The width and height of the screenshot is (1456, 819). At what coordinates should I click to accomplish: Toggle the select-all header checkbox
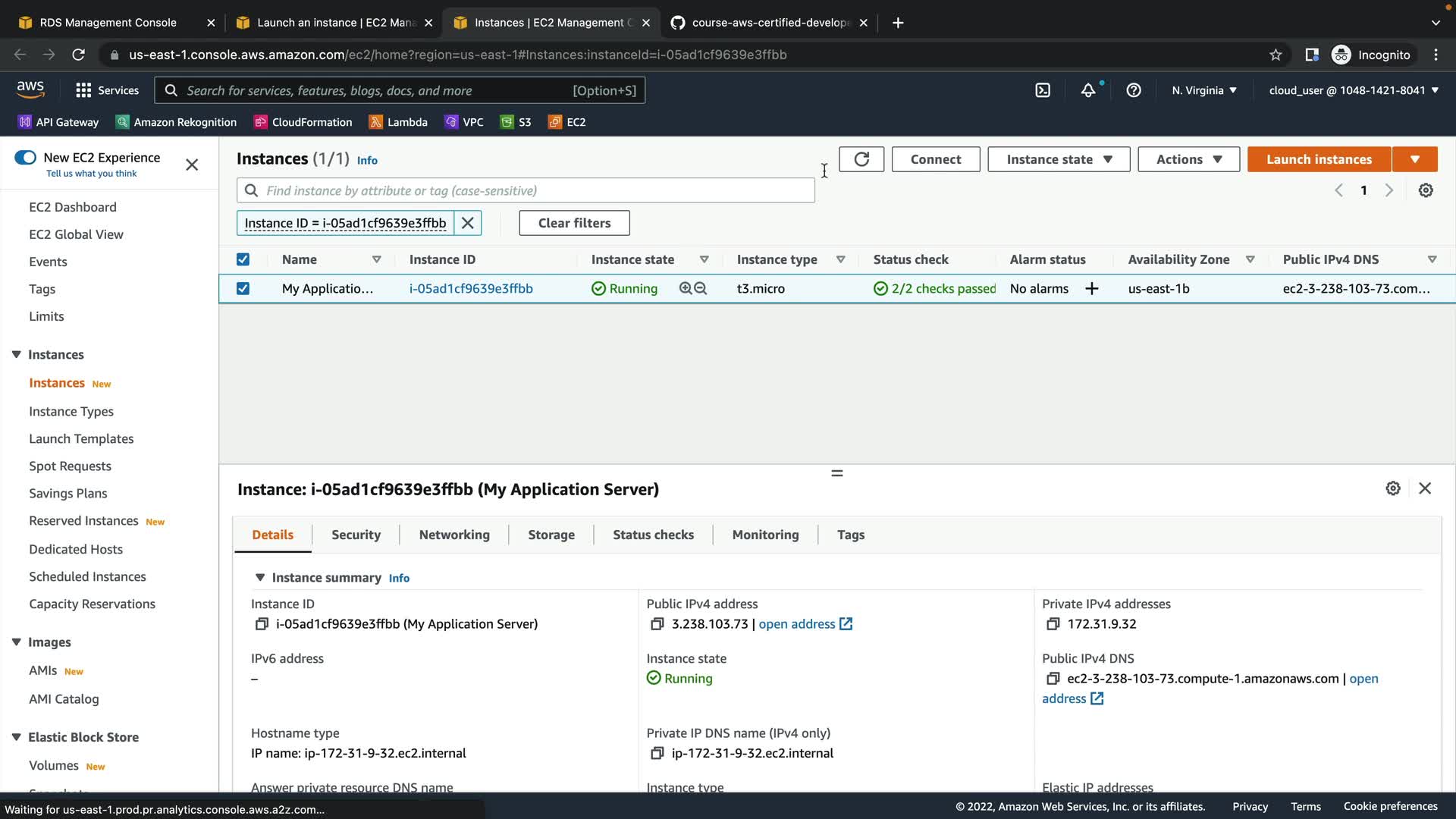(243, 259)
